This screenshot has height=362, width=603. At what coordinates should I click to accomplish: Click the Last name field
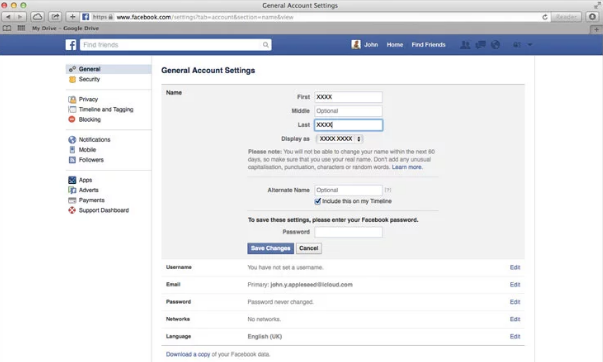[x=348, y=125]
